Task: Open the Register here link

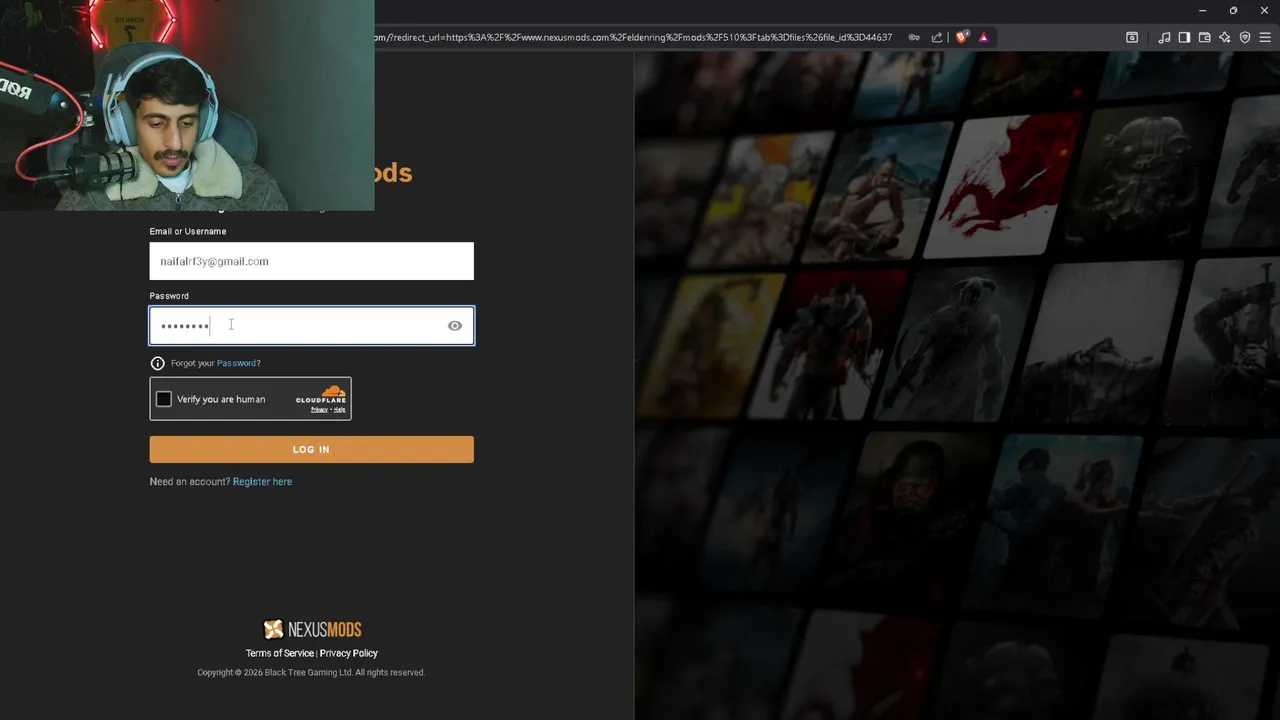Action: (x=262, y=482)
